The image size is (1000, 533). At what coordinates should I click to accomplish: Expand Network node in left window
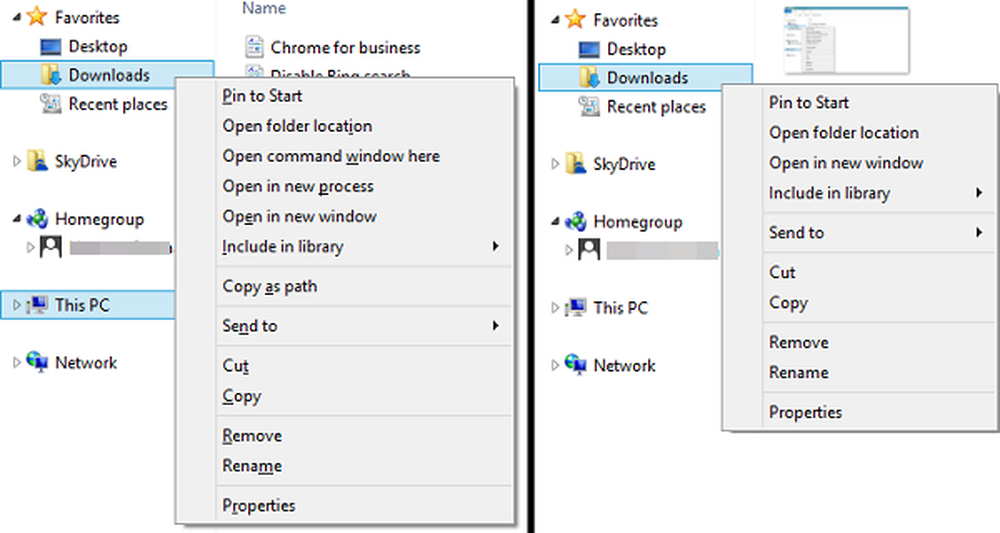click(x=17, y=363)
